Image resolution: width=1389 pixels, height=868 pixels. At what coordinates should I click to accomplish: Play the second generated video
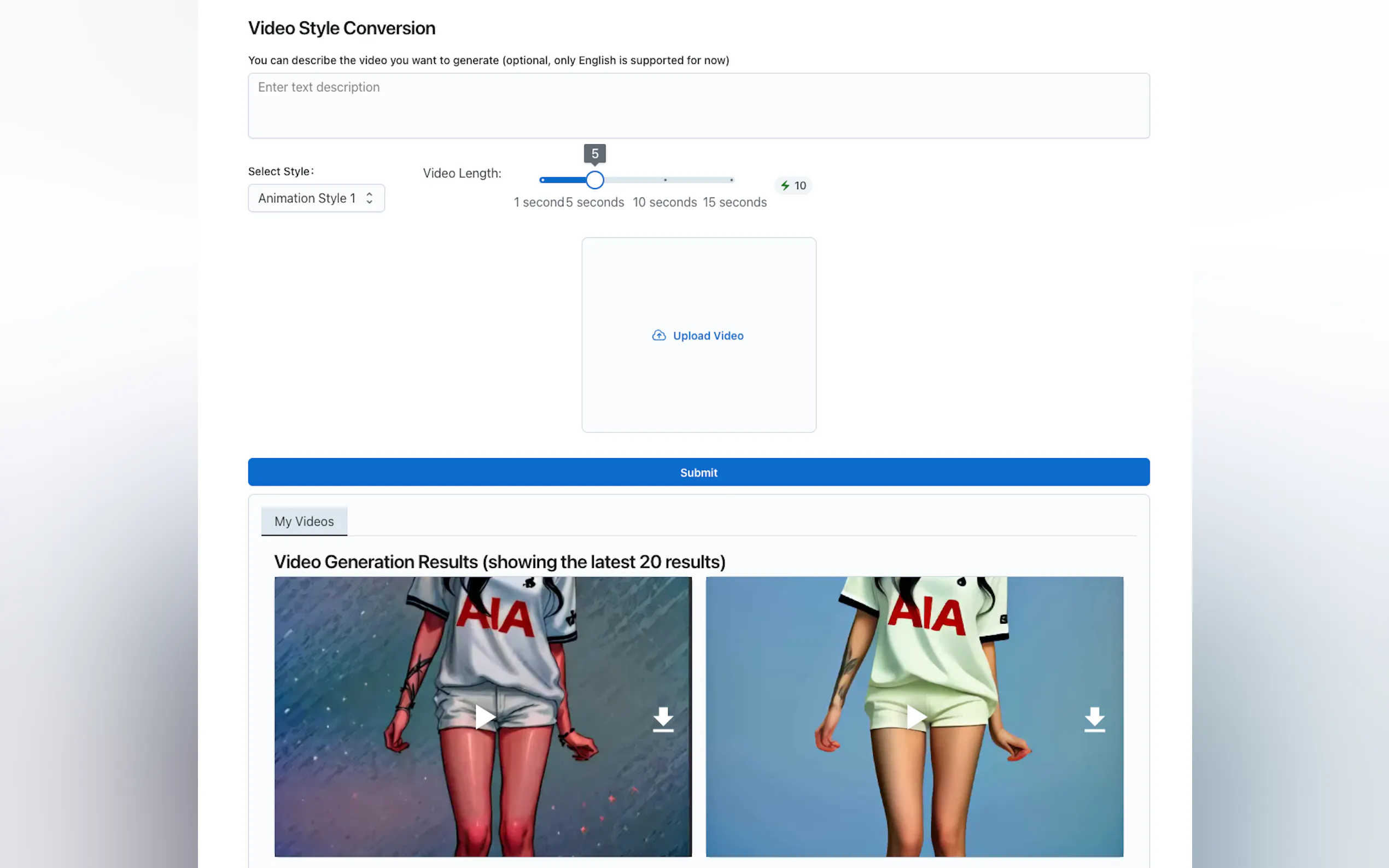click(x=916, y=717)
